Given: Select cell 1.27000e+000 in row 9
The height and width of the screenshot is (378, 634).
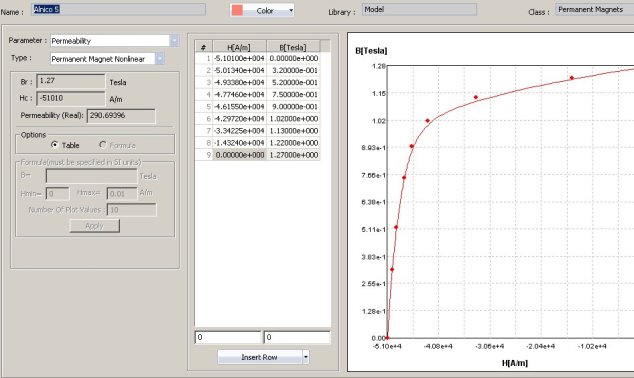Looking at the screenshot, I should coord(293,155).
